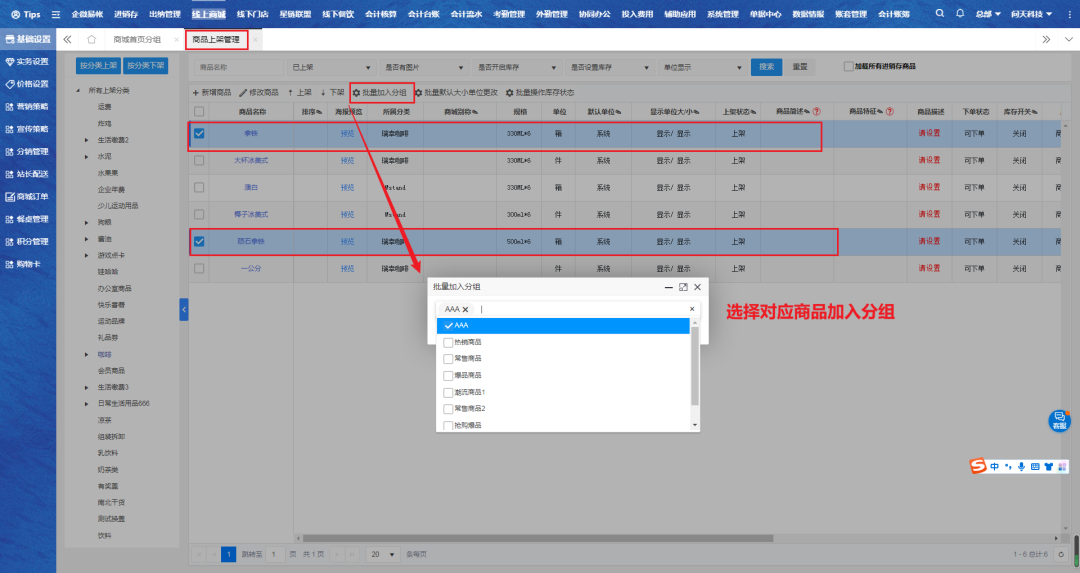Tick the 爆品商品 checkbox in dropdown list

(x=448, y=375)
